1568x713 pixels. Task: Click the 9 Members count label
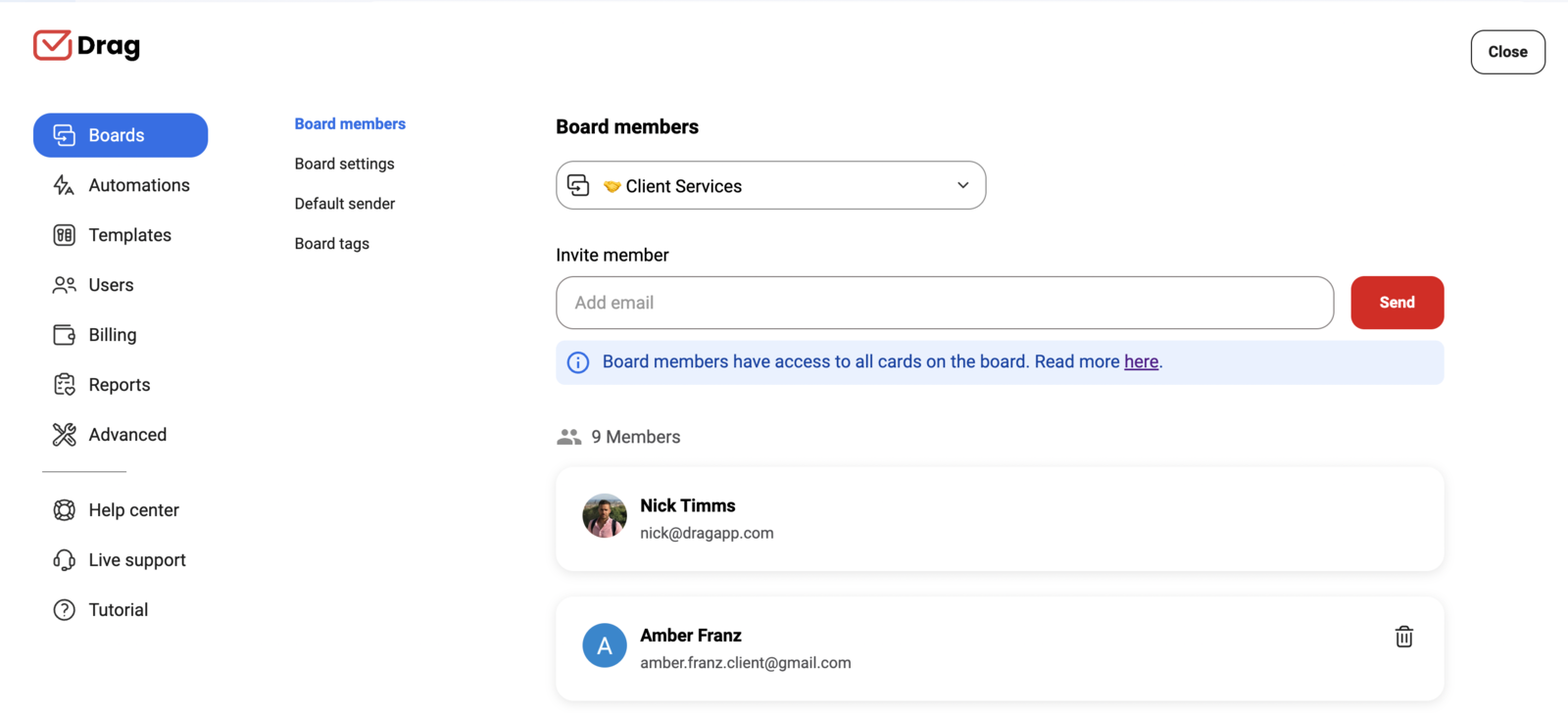636,437
